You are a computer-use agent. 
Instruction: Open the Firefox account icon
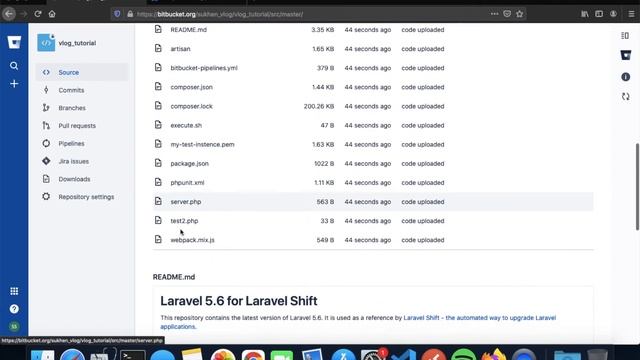pyautogui.click(x=613, y=14)
